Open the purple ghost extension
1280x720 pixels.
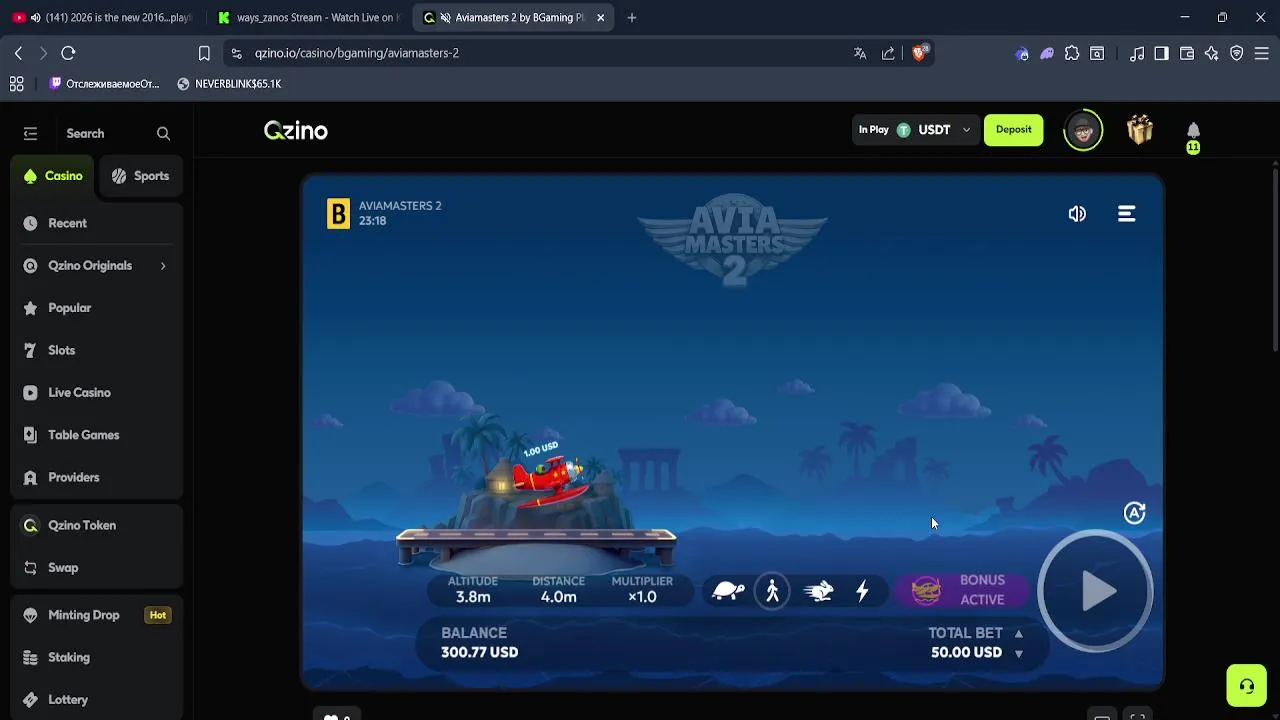[1047, 54]
